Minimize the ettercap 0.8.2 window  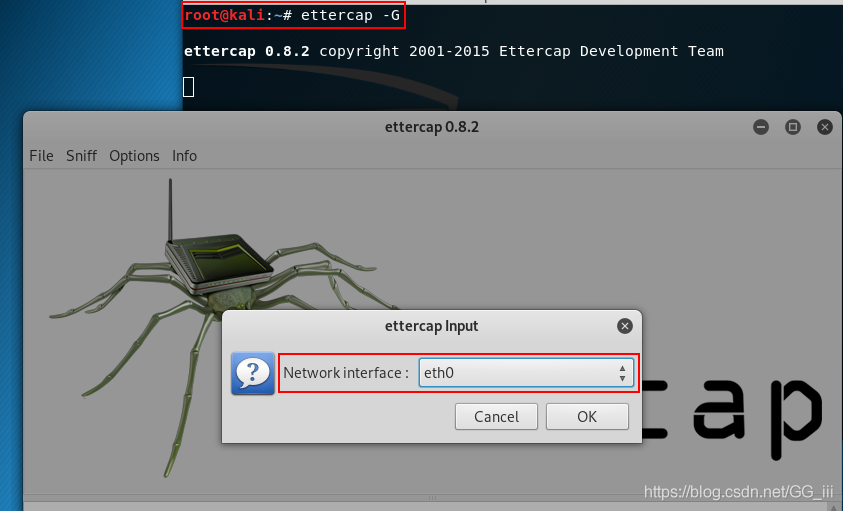pyautogui.click(x=761, y=127)
